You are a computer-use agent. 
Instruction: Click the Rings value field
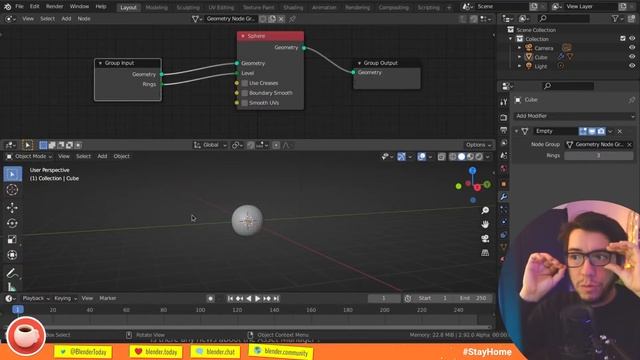click(598, 156)
